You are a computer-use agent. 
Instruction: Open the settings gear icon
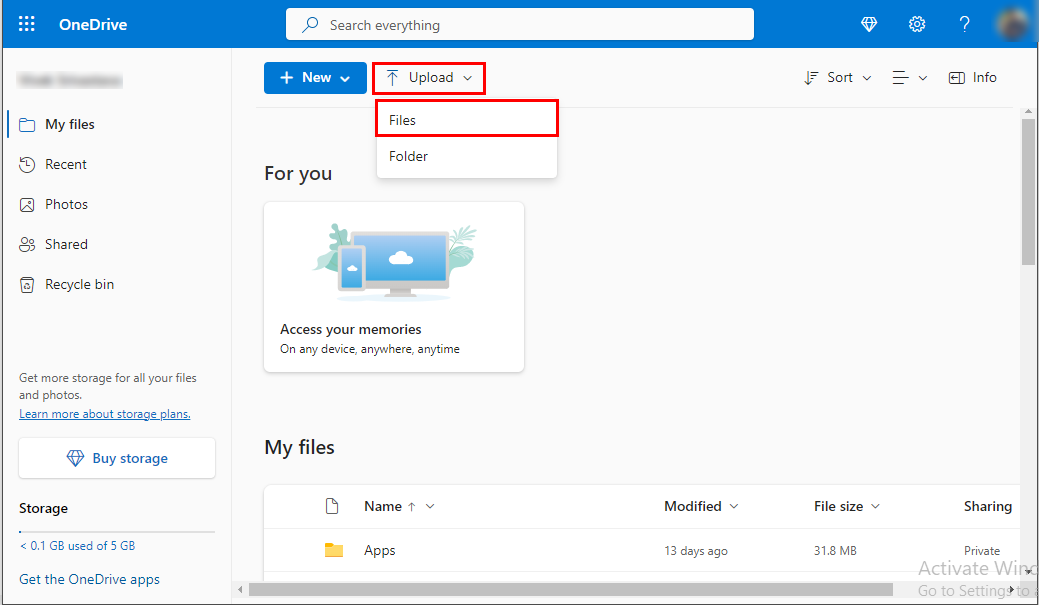(x=916, y=25)
